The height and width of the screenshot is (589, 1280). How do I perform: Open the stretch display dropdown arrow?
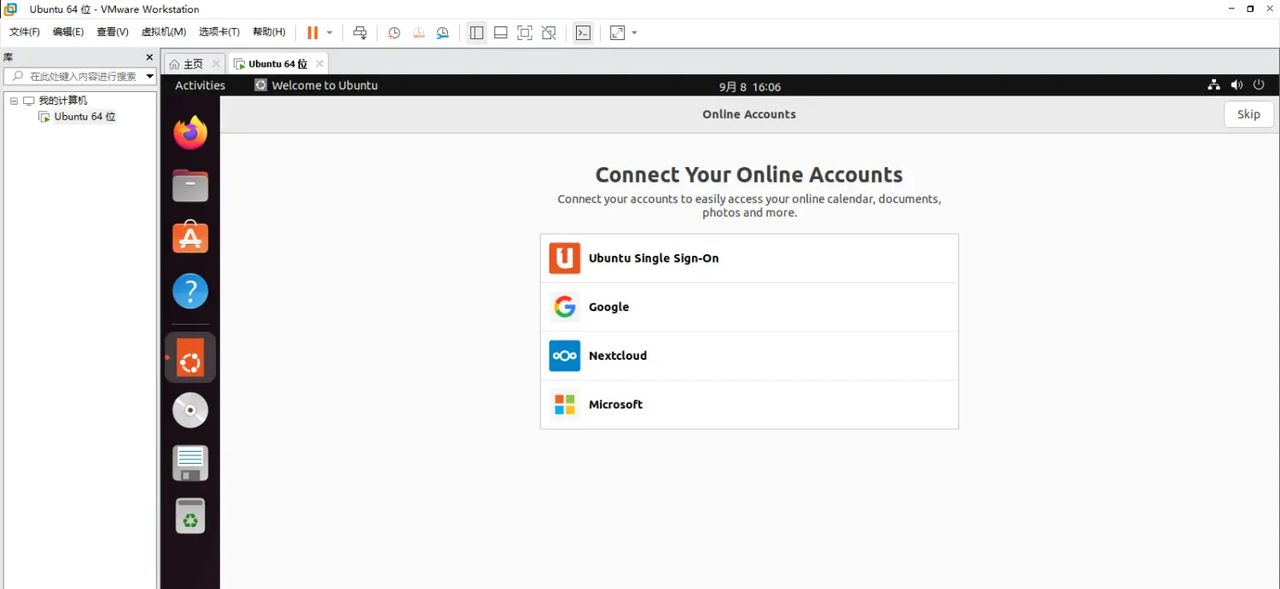[634, 32]
